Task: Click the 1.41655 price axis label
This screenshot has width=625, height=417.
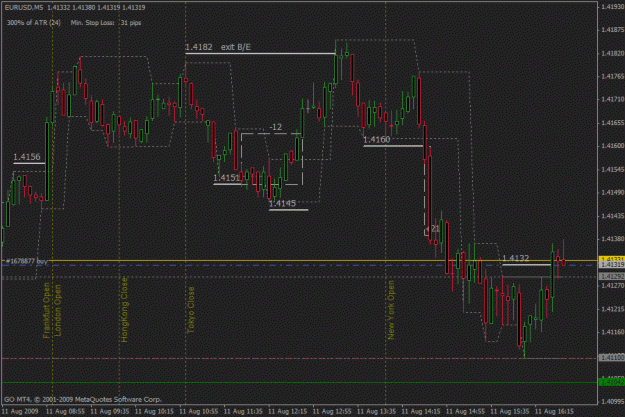Action: tap(613, 123)
